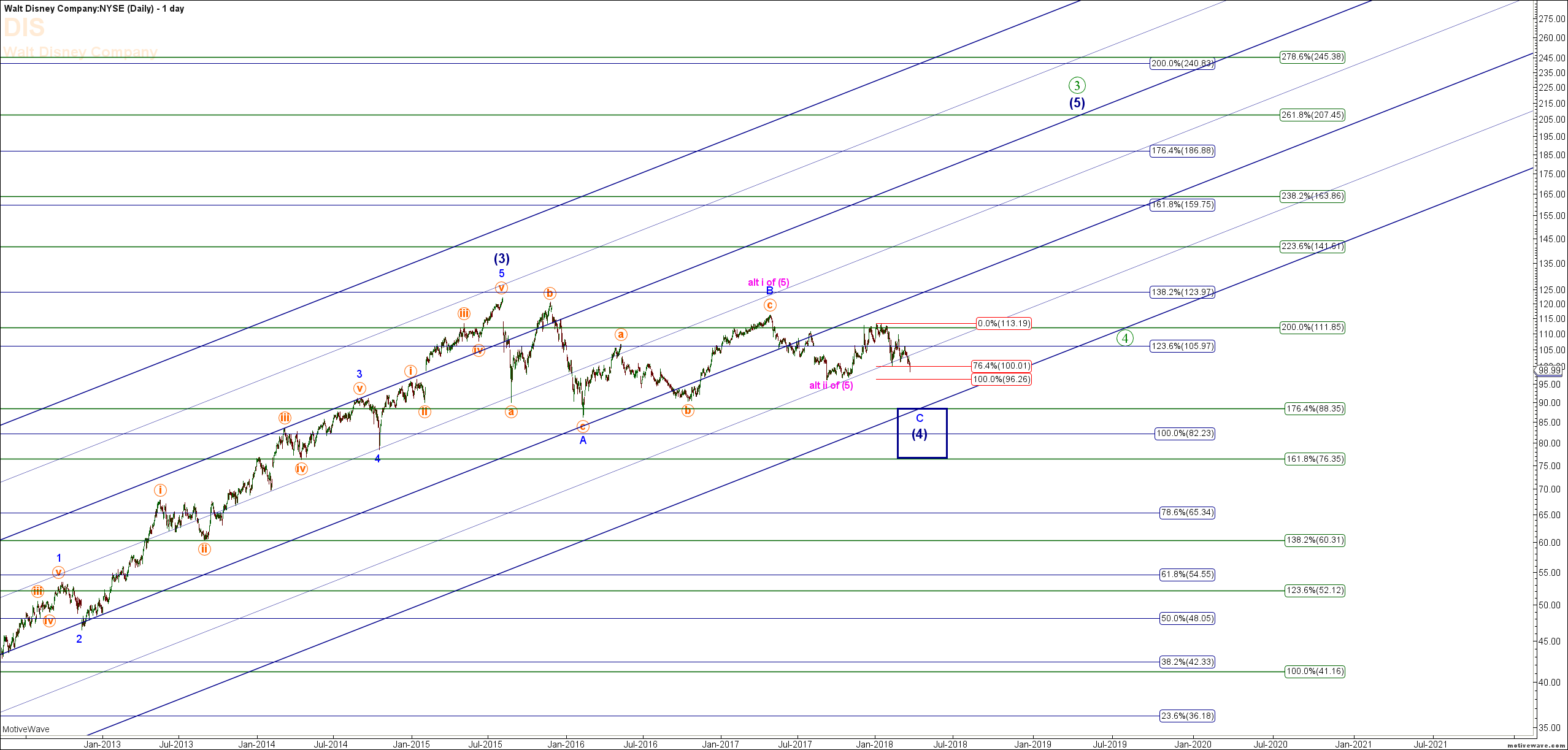The height and width of the screenshot is (750, 1568).
Task: Select the red 76.4%(100.01) level label
Action: tap(1001, 366)
